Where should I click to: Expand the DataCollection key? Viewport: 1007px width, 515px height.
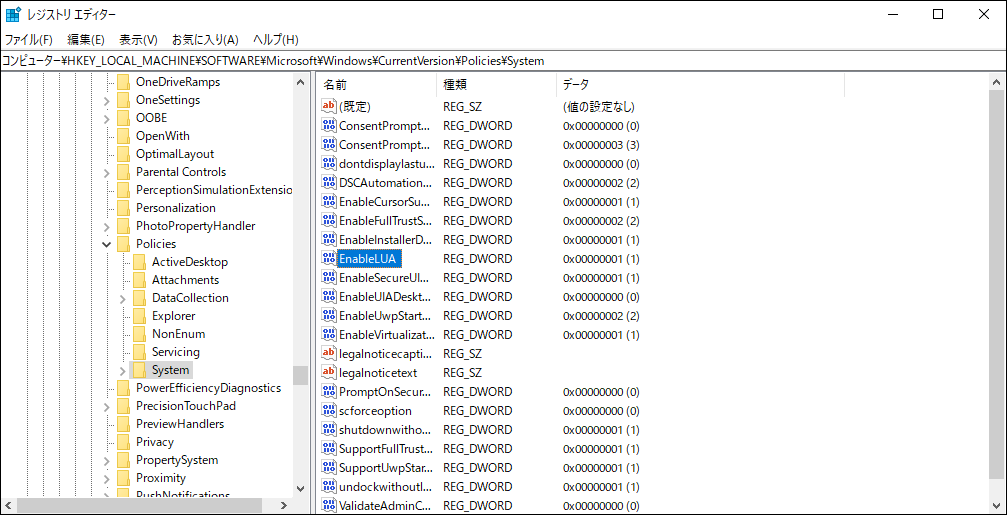pyautogui.click(x=123, y=299)
